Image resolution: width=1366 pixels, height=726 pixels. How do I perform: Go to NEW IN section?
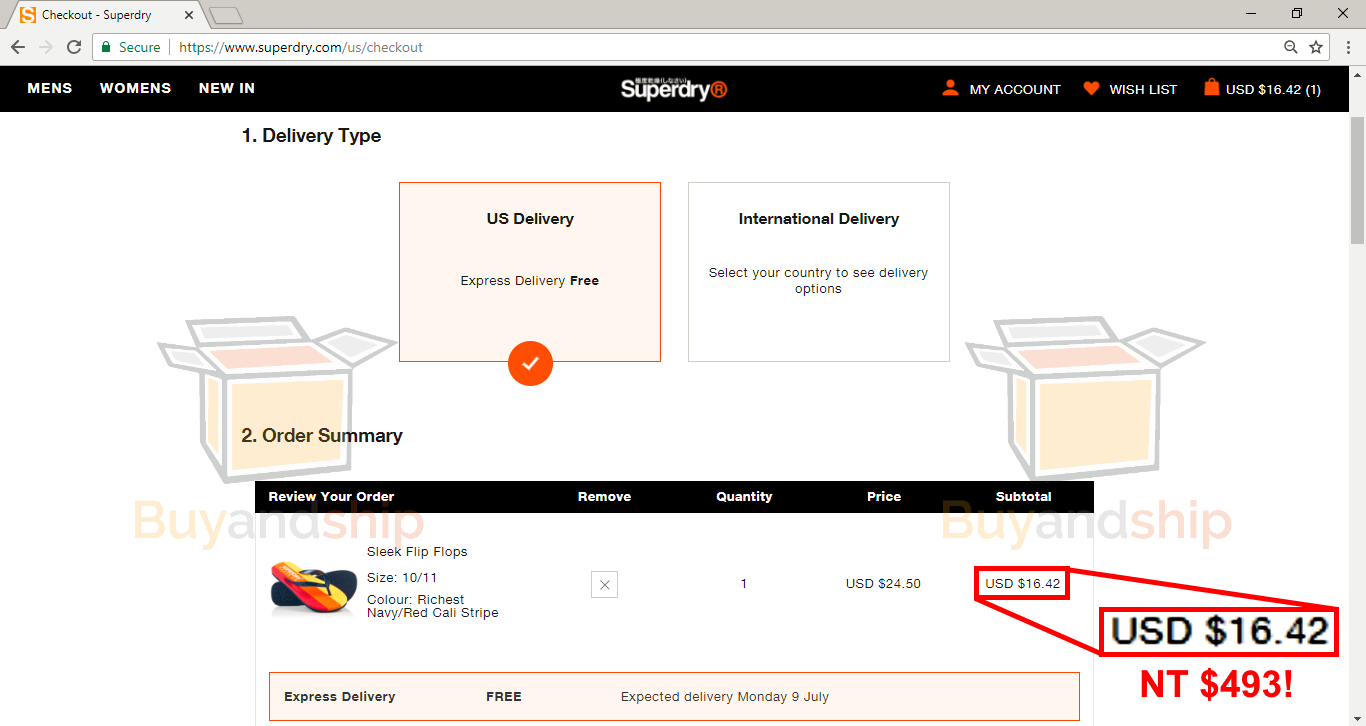pyautogui.click(x=227, y=88)
